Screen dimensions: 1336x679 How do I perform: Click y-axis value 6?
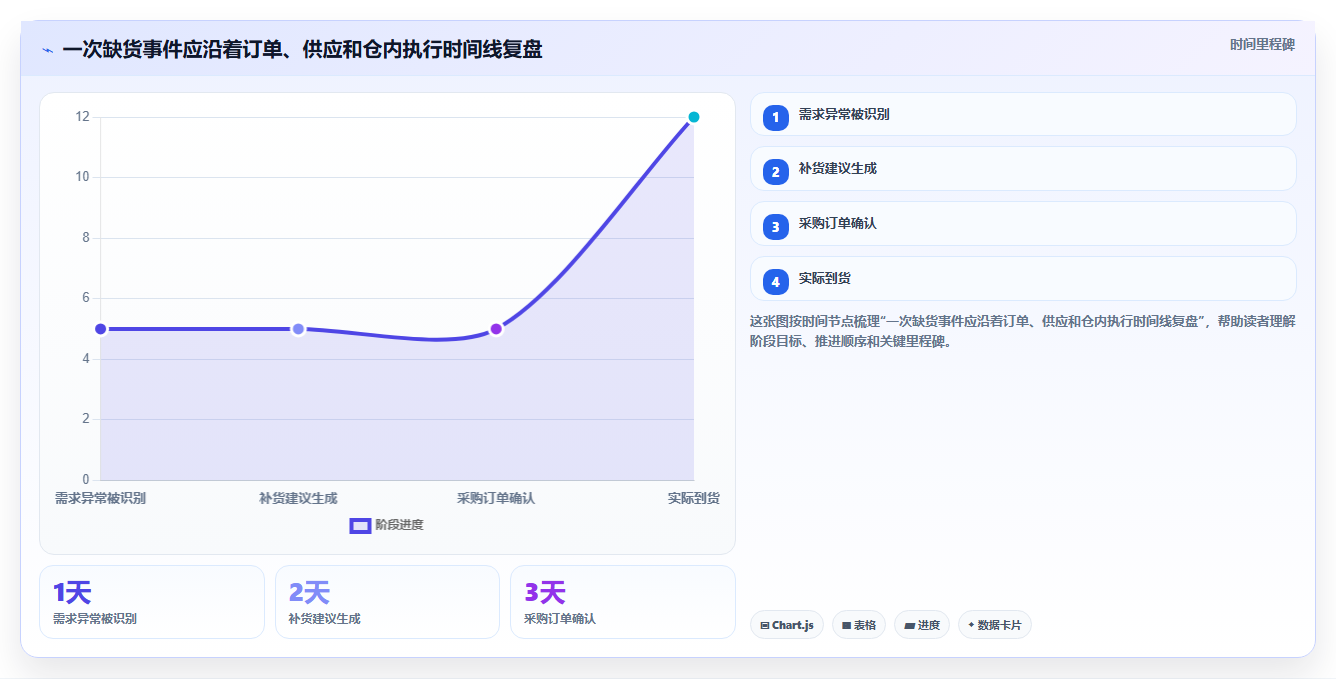85,298
